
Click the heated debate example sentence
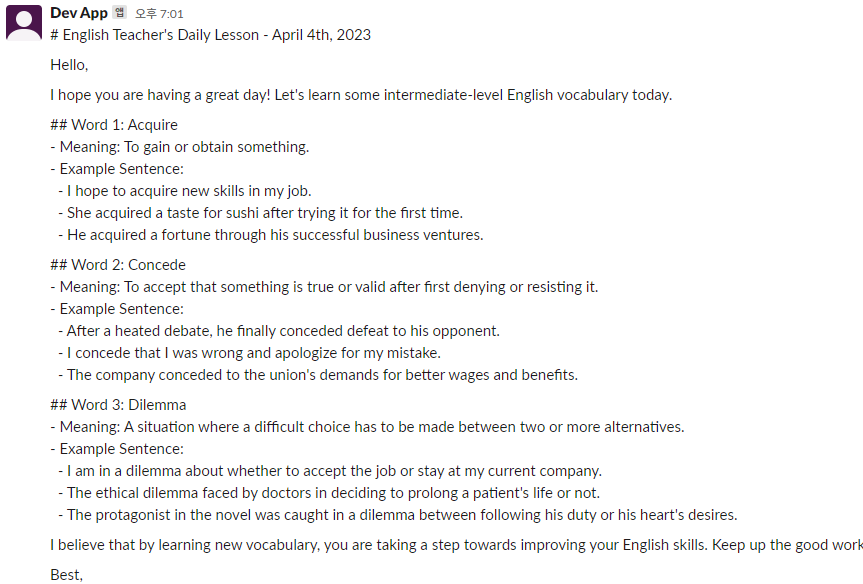[279, 331]
